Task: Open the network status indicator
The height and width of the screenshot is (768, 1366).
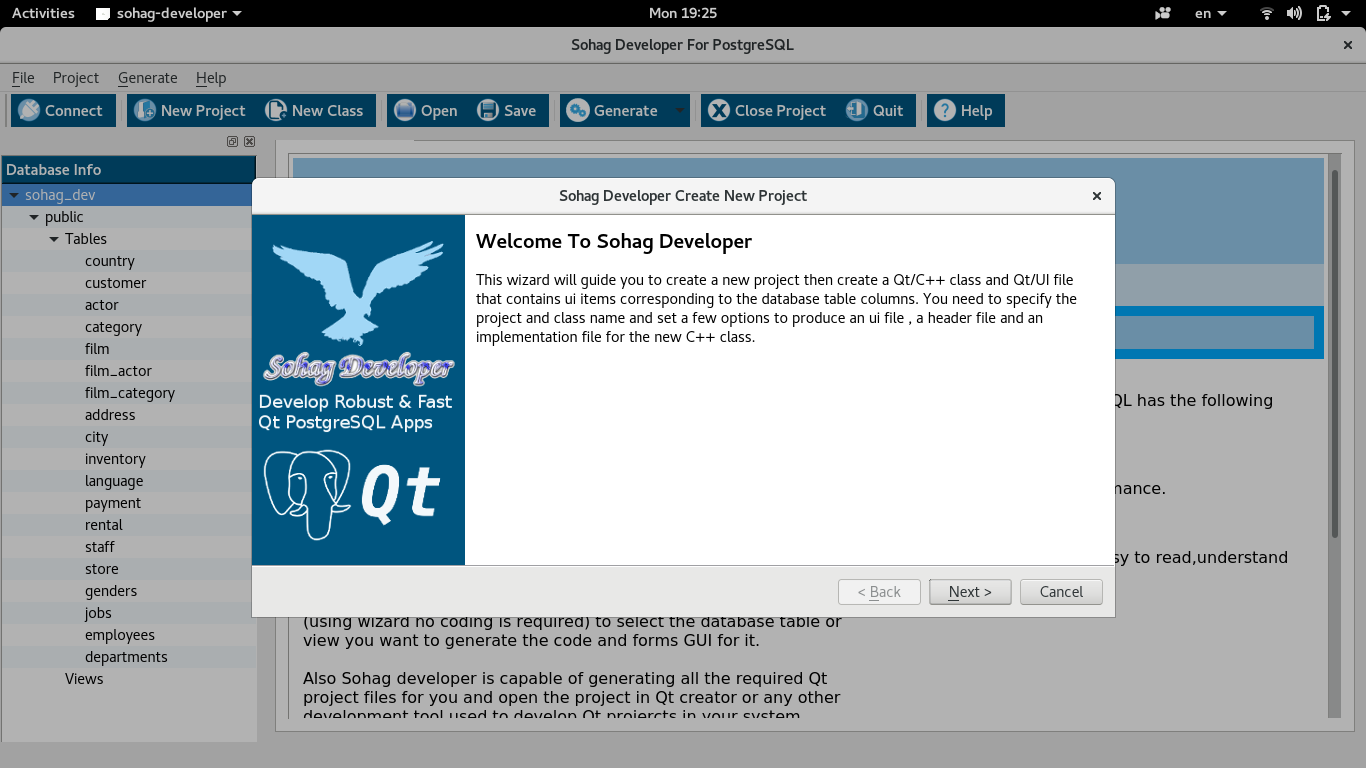Action: coord(1267,13)
